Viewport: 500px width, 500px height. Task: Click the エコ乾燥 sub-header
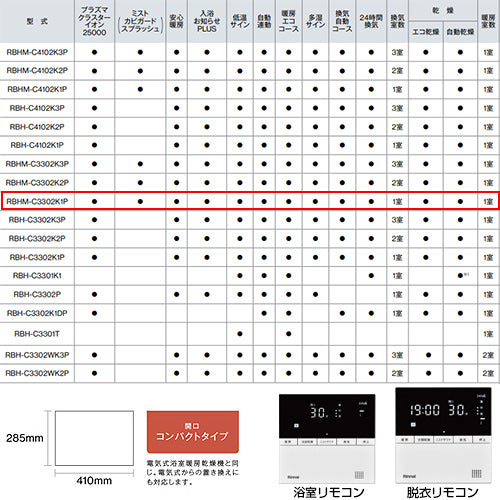point(426,32)
